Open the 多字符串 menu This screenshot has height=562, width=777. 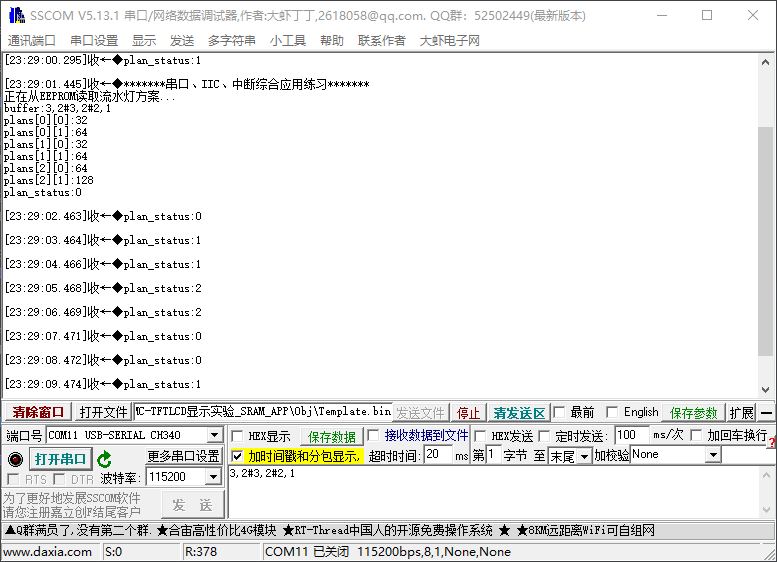tap(231, 41)
